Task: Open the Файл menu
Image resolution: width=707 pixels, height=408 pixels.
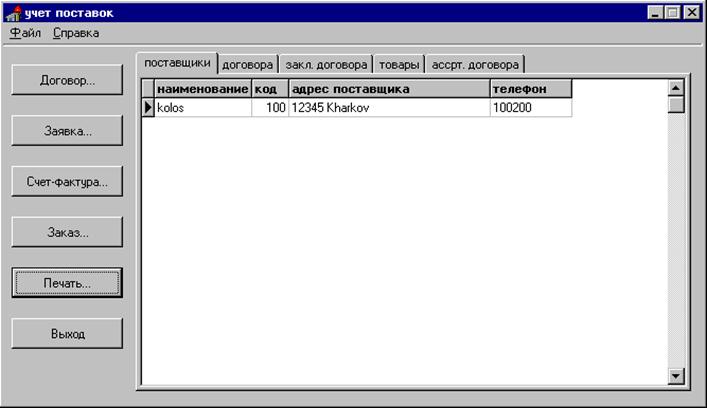Action: tap(24, 33)
